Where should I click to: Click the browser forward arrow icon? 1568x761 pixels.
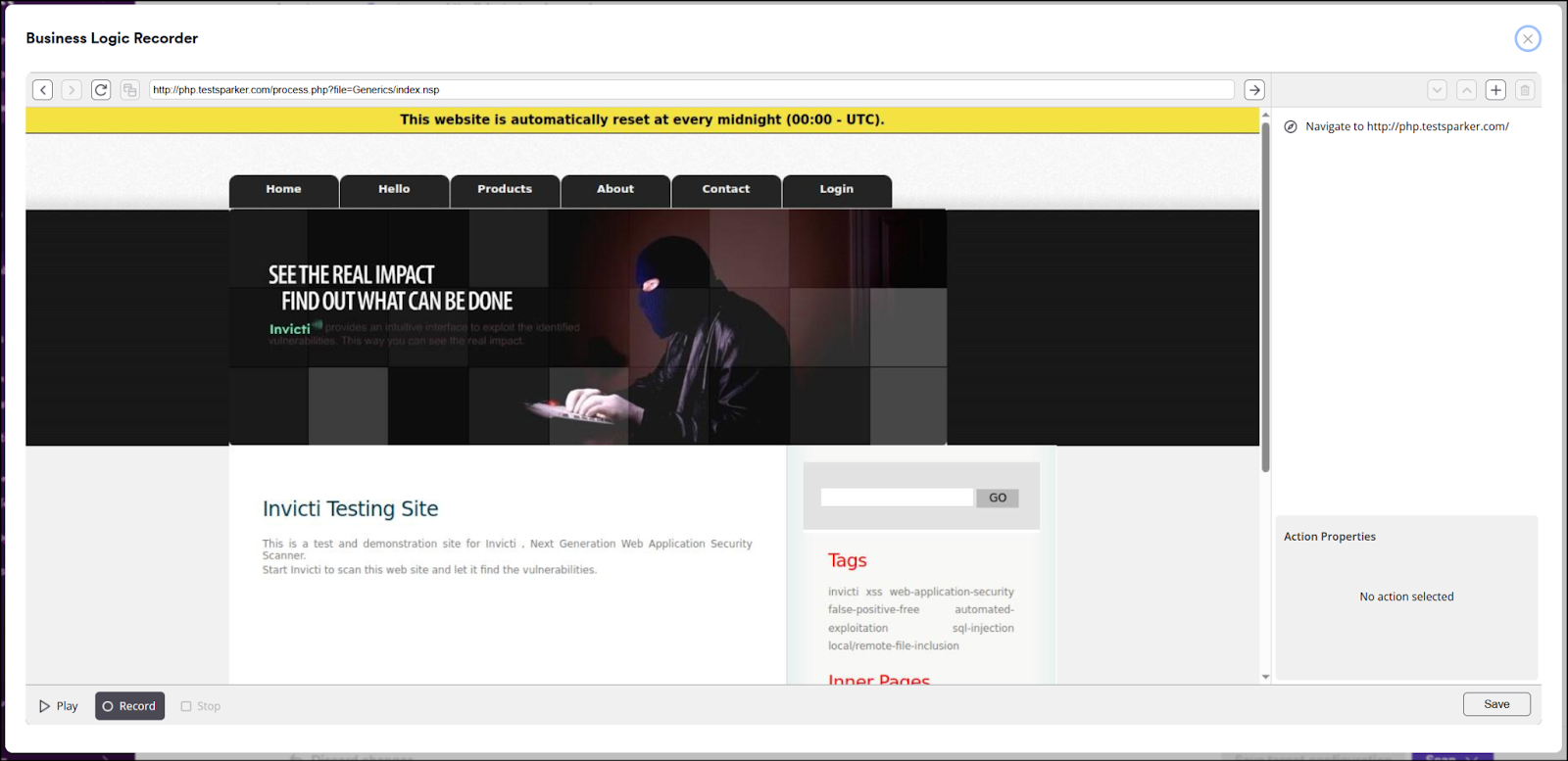(72, 90)
